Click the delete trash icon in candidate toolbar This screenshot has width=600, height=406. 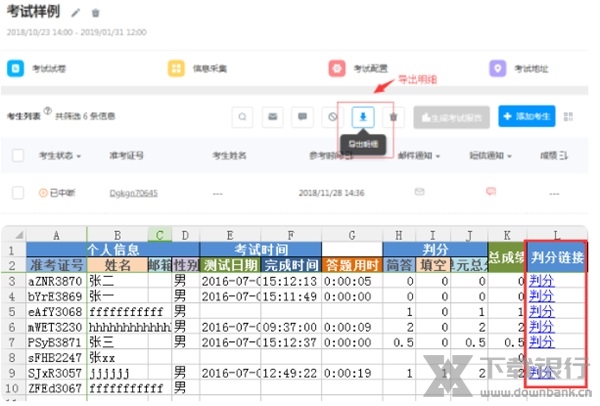(x=393, y=117)
